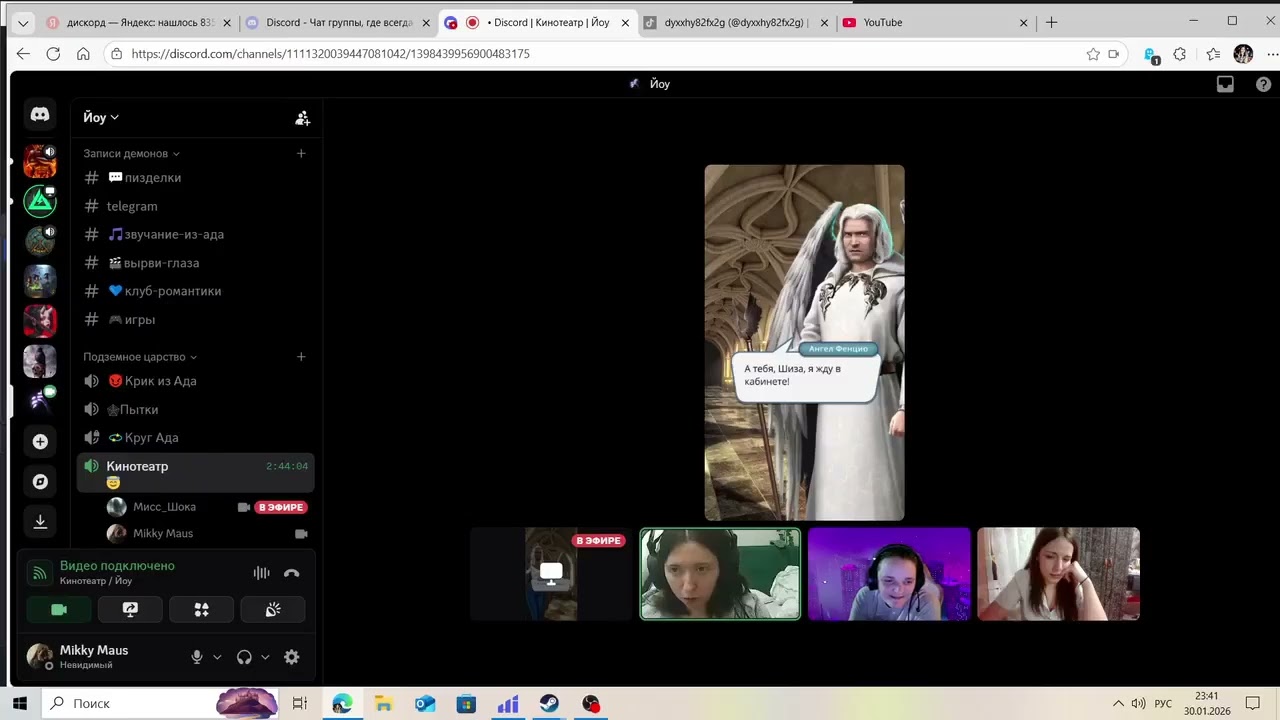
Task: Select the Кинотеатр voice channel
Action: [196, 473]
